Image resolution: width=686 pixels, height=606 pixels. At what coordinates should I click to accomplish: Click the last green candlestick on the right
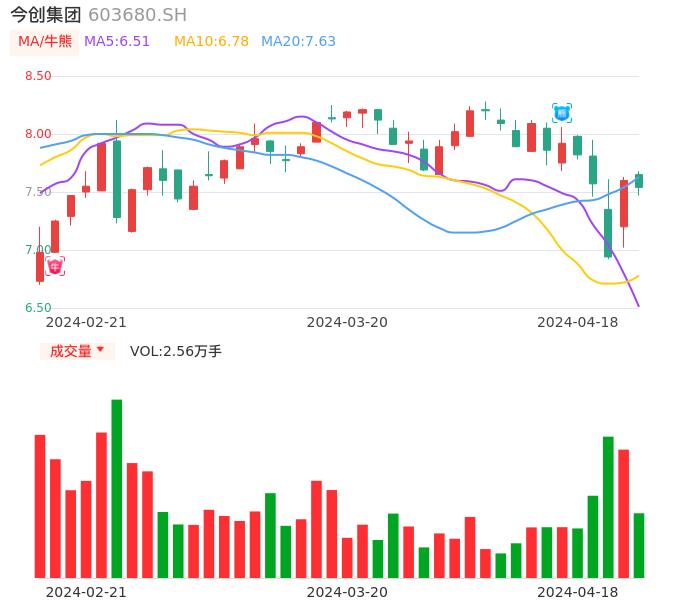639,181
